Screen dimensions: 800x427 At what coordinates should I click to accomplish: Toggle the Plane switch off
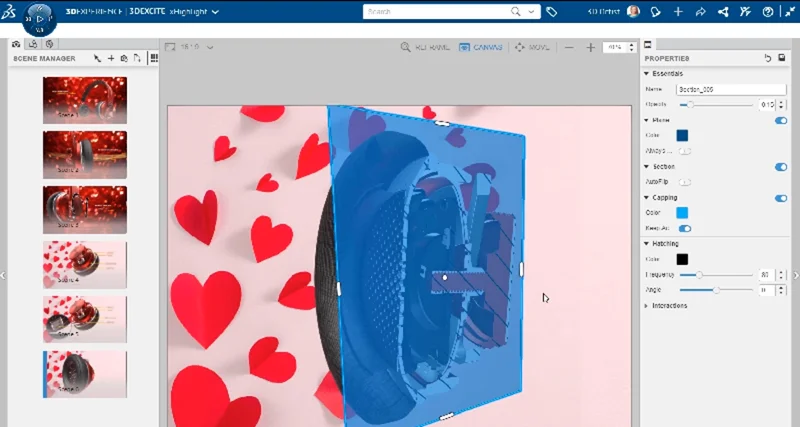point(781,120)
